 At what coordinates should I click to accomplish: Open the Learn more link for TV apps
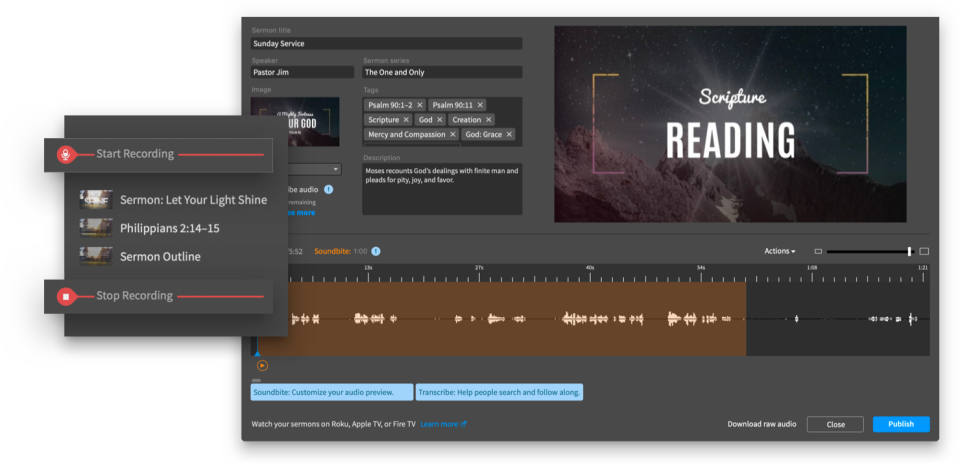(443, 424)
